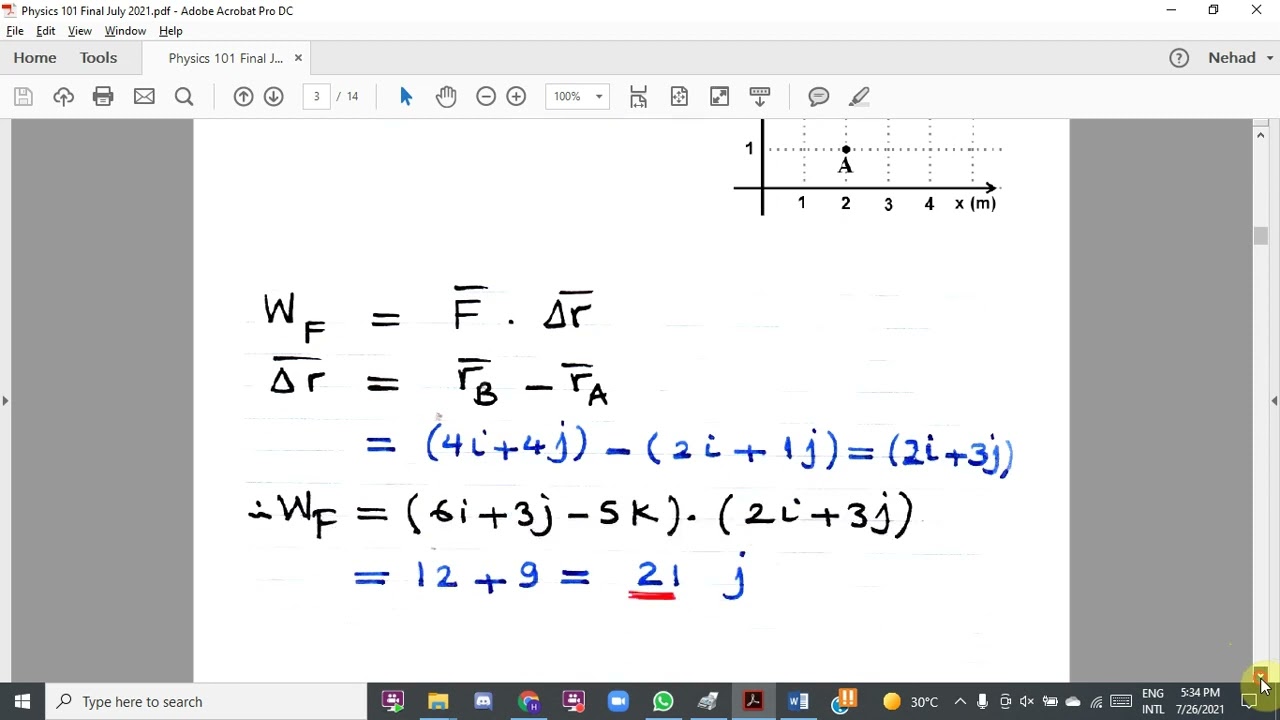Open the Edit menu
This screenshot has height=720, width=1280.
(x=46, y=31)
